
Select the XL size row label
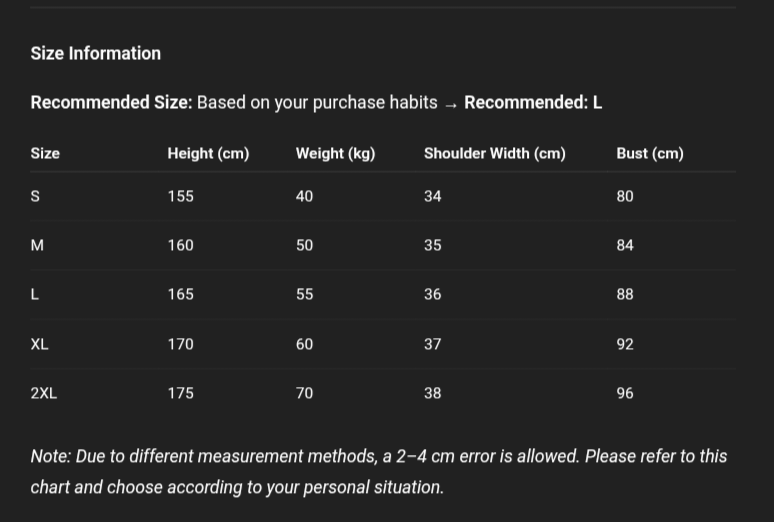click(x=39, y=345)
